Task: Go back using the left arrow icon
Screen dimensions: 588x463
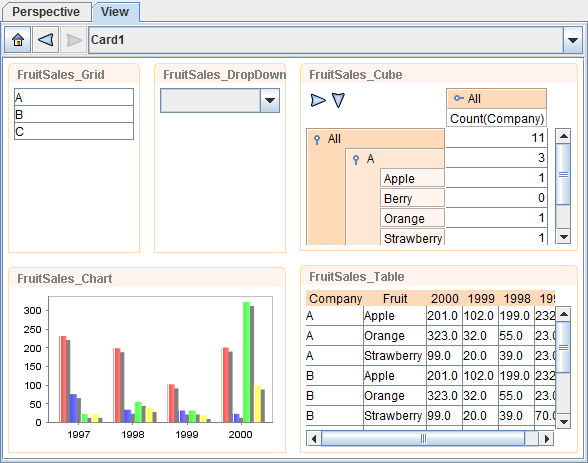Action: tap(46, 40)
